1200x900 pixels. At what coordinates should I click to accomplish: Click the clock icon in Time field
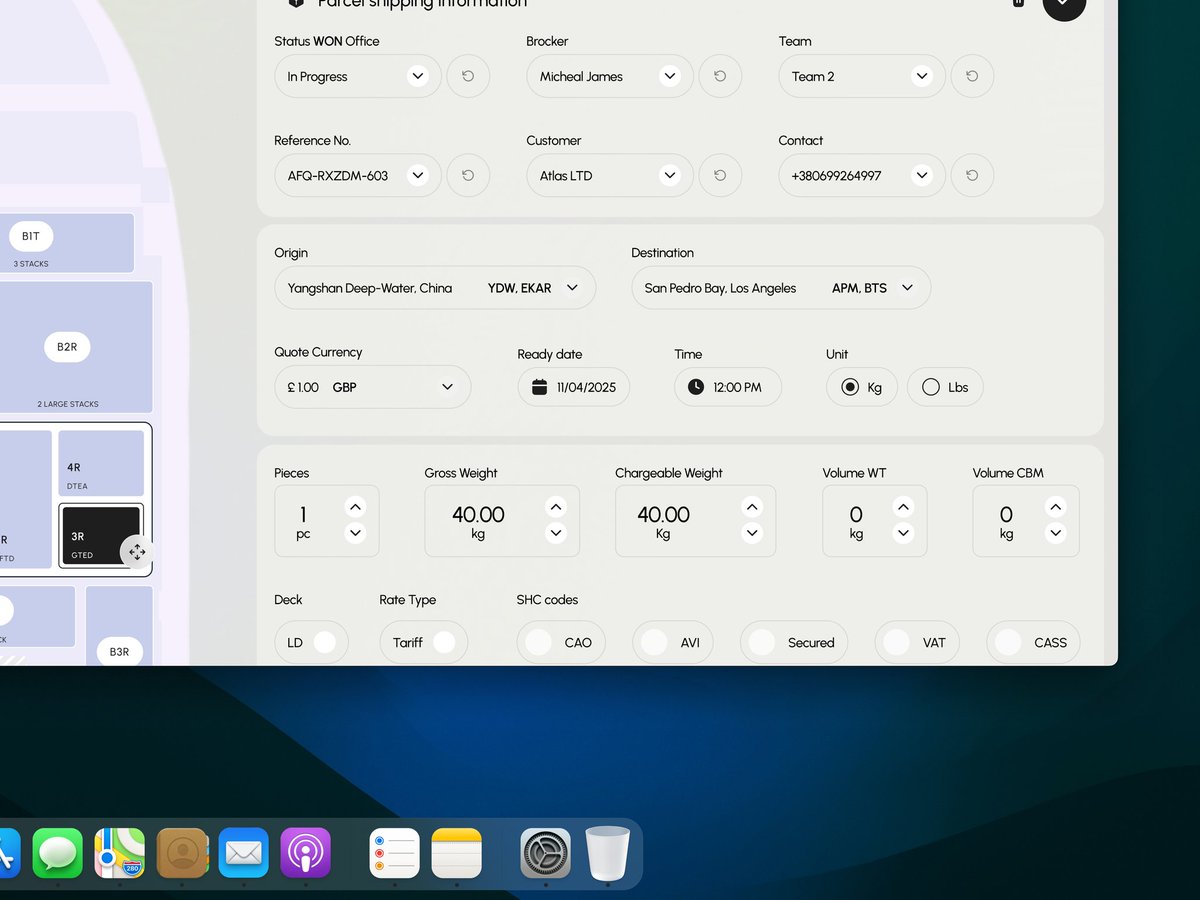(x=696, y=387)
